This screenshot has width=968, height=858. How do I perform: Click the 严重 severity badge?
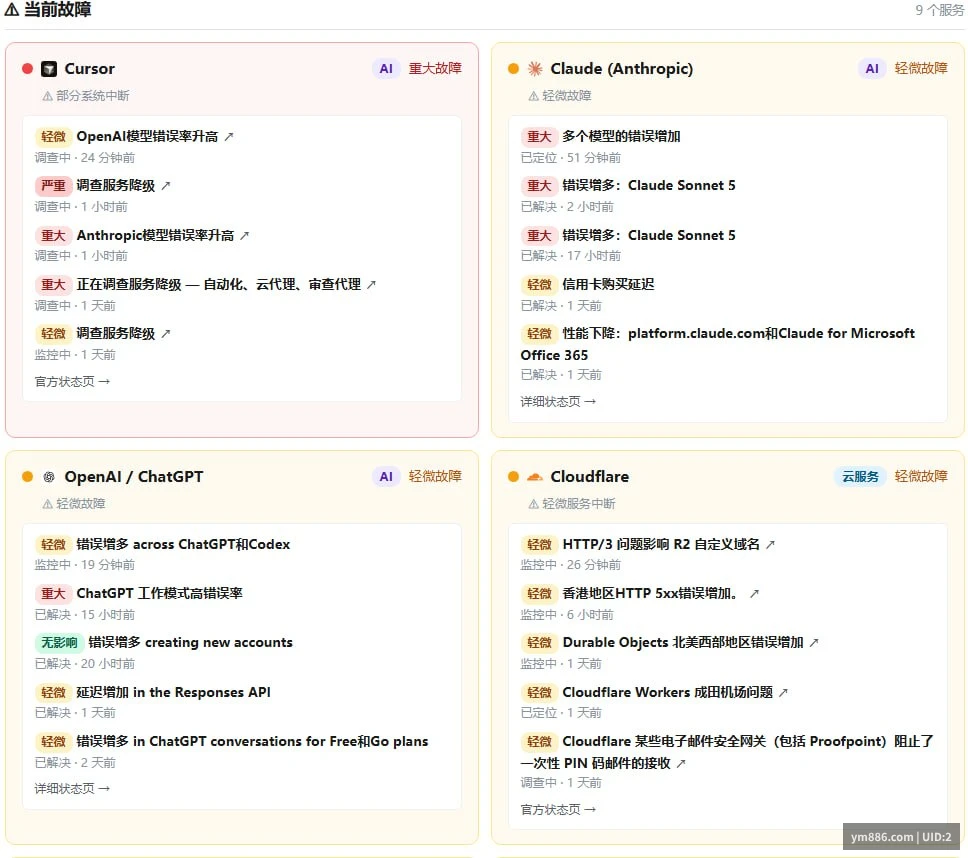(x=53, y=186)
